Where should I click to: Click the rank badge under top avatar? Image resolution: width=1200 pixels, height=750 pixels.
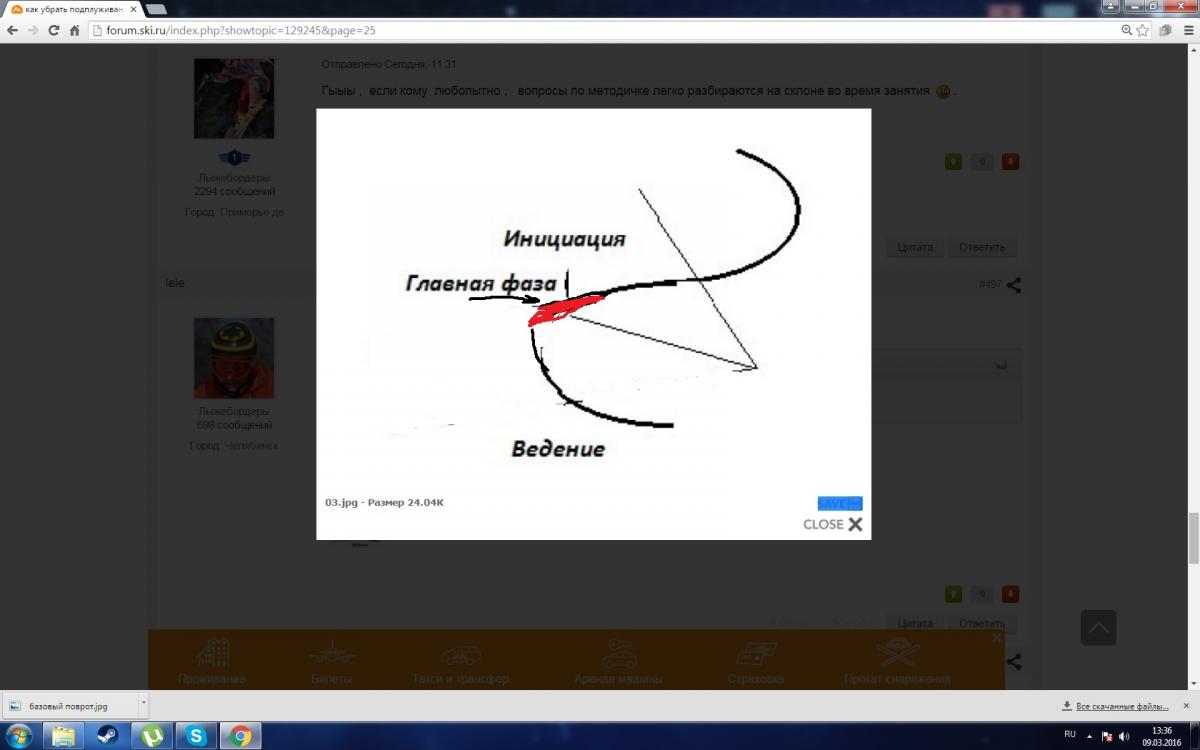click(234, 157)
